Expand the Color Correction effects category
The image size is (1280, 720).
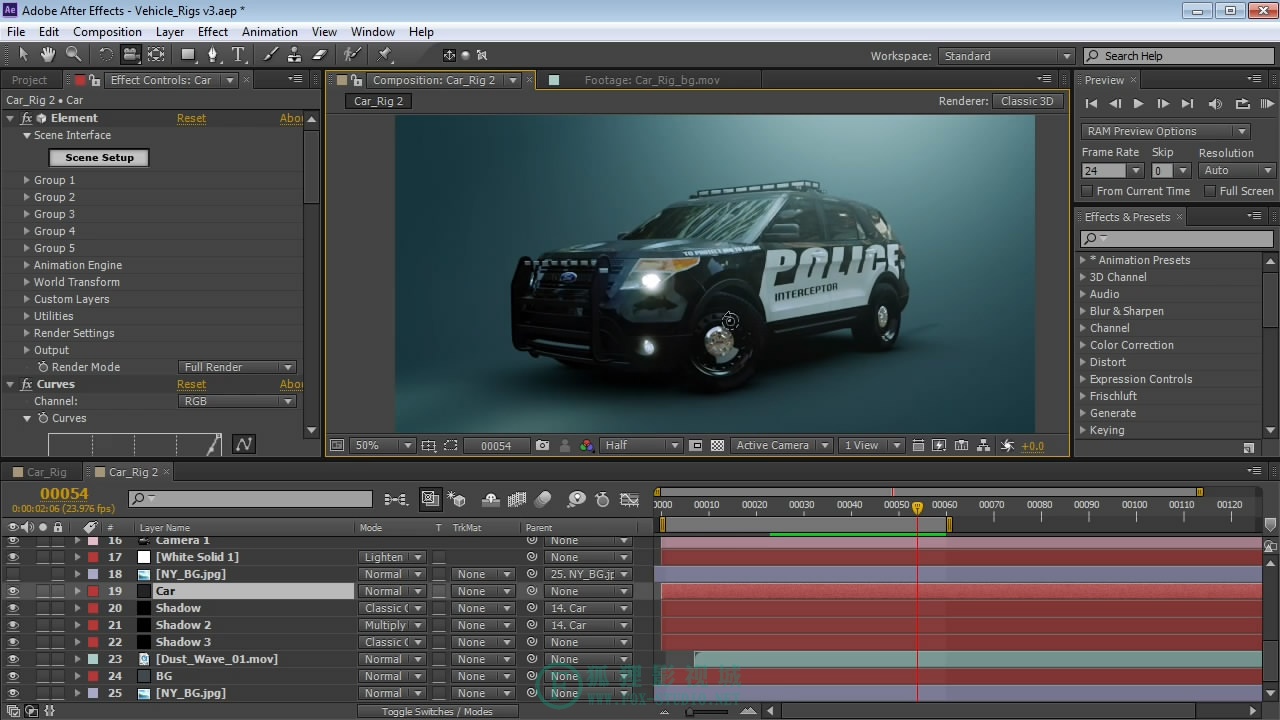(x=1082, y=345)
